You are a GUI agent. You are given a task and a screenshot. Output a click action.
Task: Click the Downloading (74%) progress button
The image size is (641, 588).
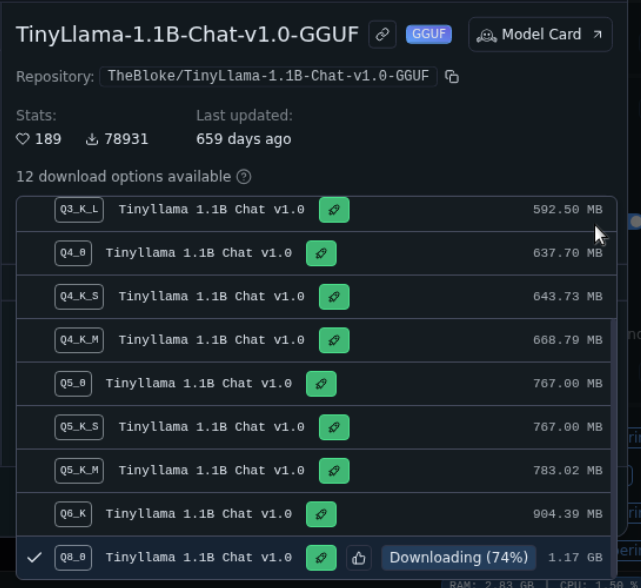[459, 558]
